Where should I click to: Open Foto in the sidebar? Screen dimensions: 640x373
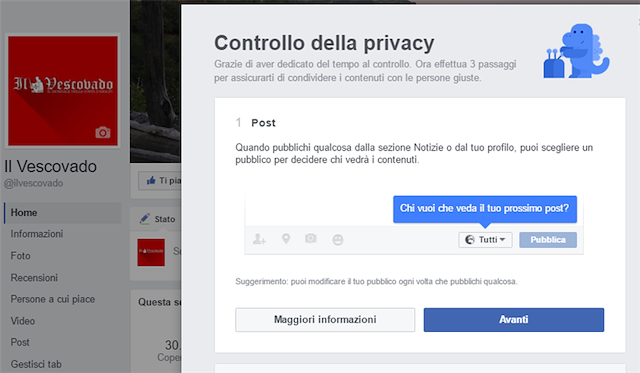point(20,256)
